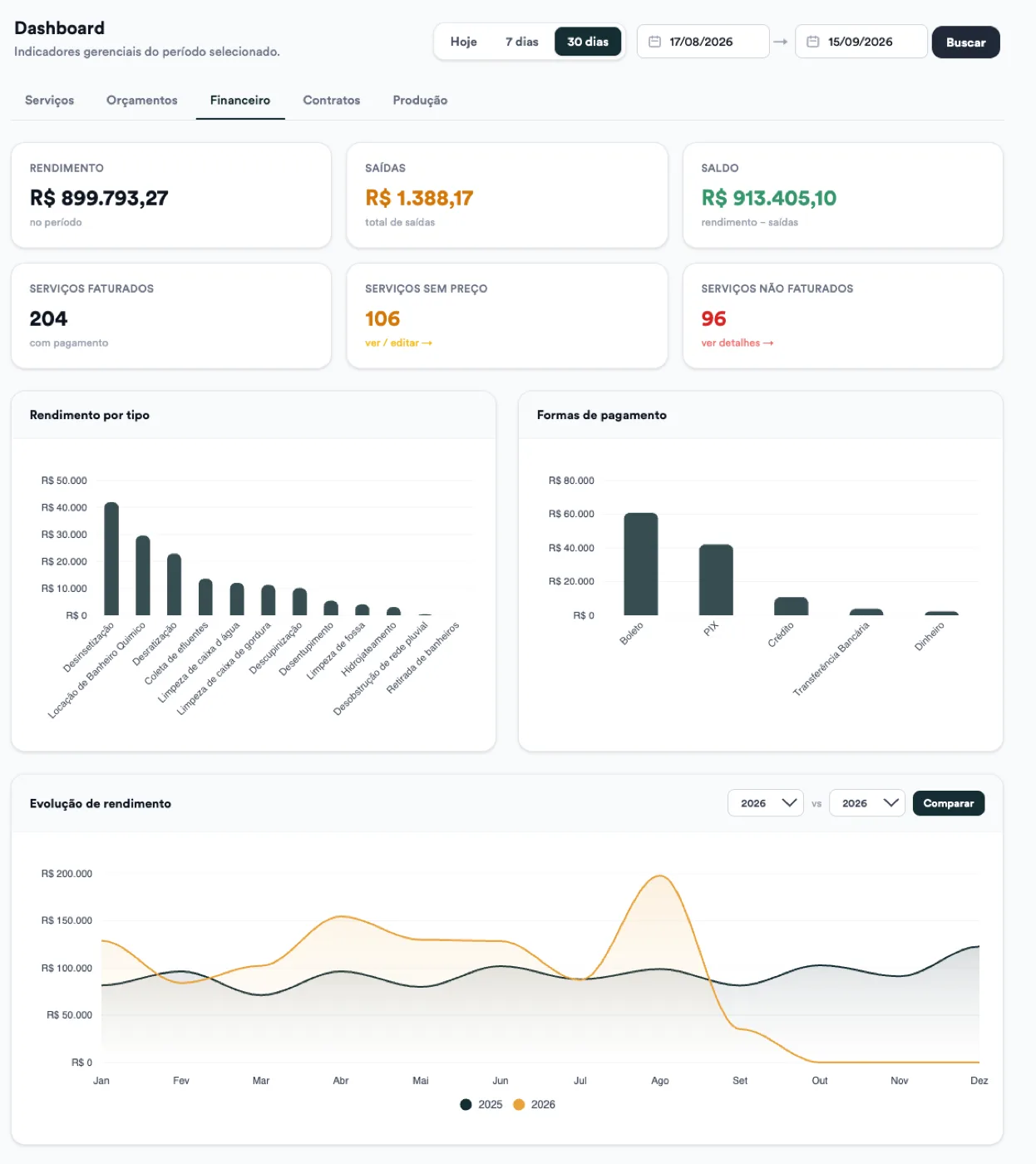Click the calendar icon in end date field
The width and height of the screenshot is (1036, 1164).
pos(813,42)
